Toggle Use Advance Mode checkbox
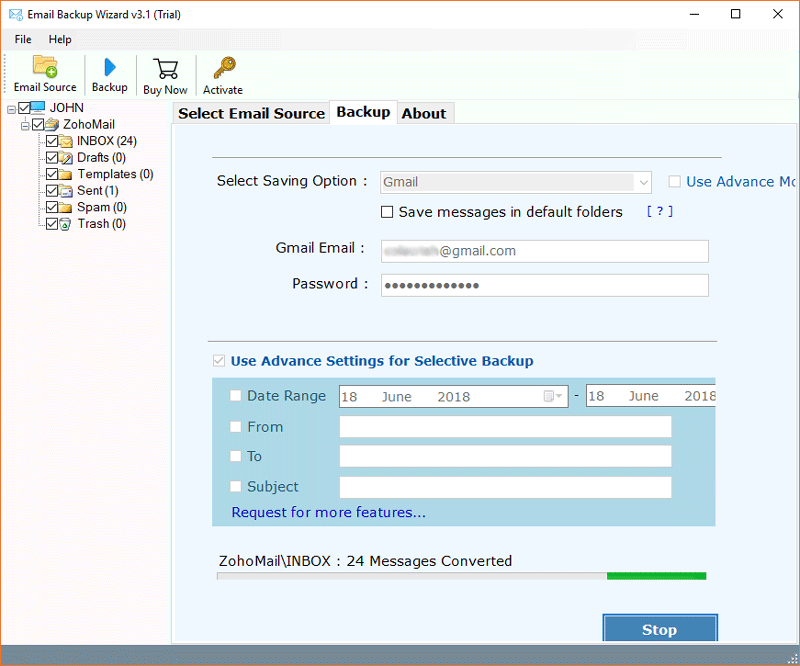Screen dimensions: 800x666 point(674,182)
